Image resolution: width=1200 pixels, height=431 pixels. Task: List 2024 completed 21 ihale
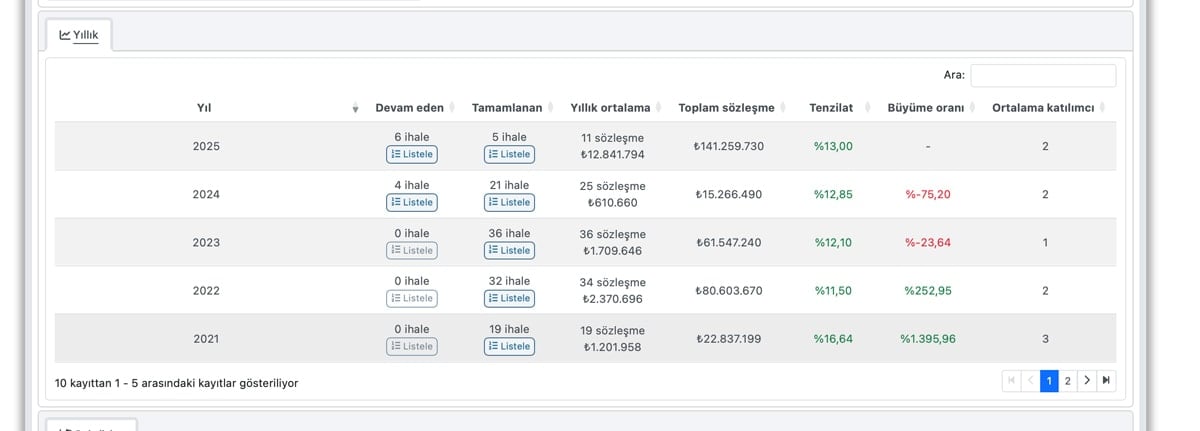(509, 202)
